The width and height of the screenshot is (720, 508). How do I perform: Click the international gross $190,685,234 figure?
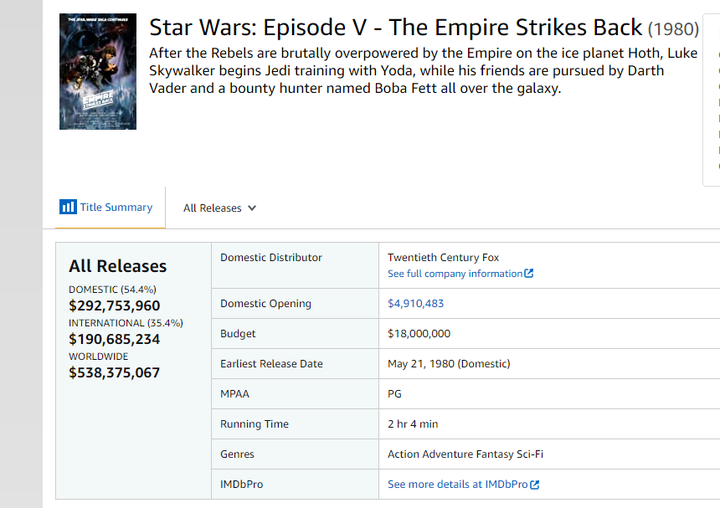[114, 339]
